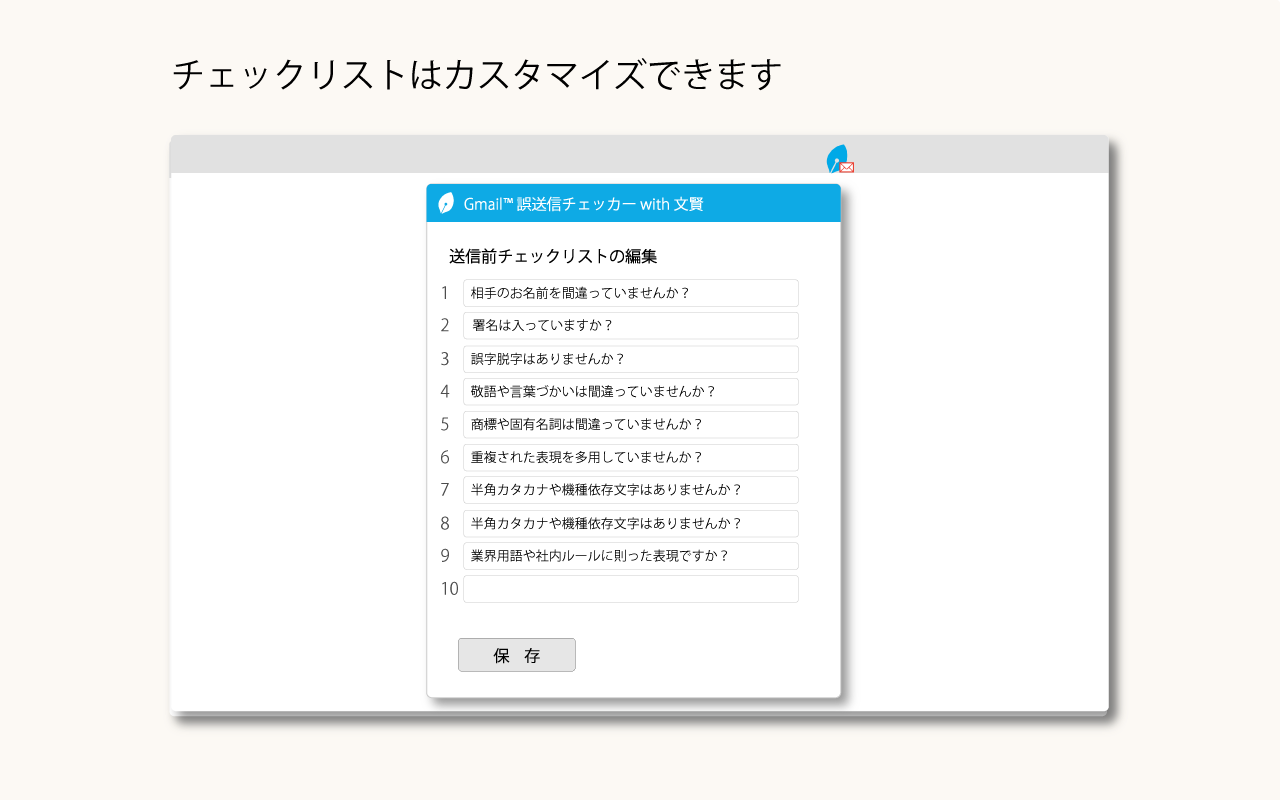Select the 署名は入っていますか？ input field
This screenshot has height=800, width=1280.
tap(630, 325)
